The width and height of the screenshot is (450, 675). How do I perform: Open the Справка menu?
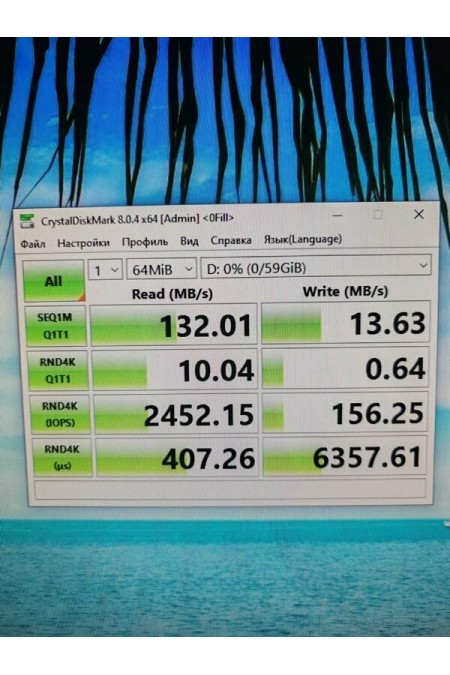coord(231,240)
